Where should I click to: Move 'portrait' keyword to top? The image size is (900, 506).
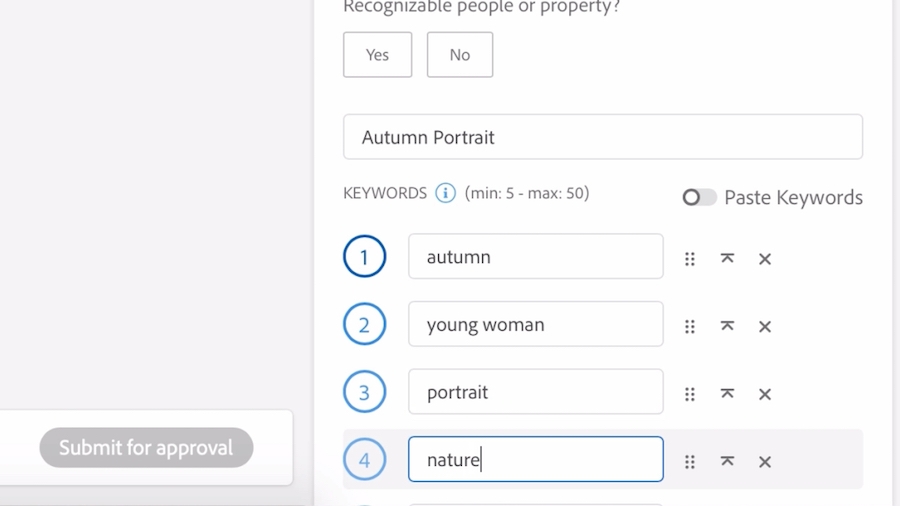727,394
